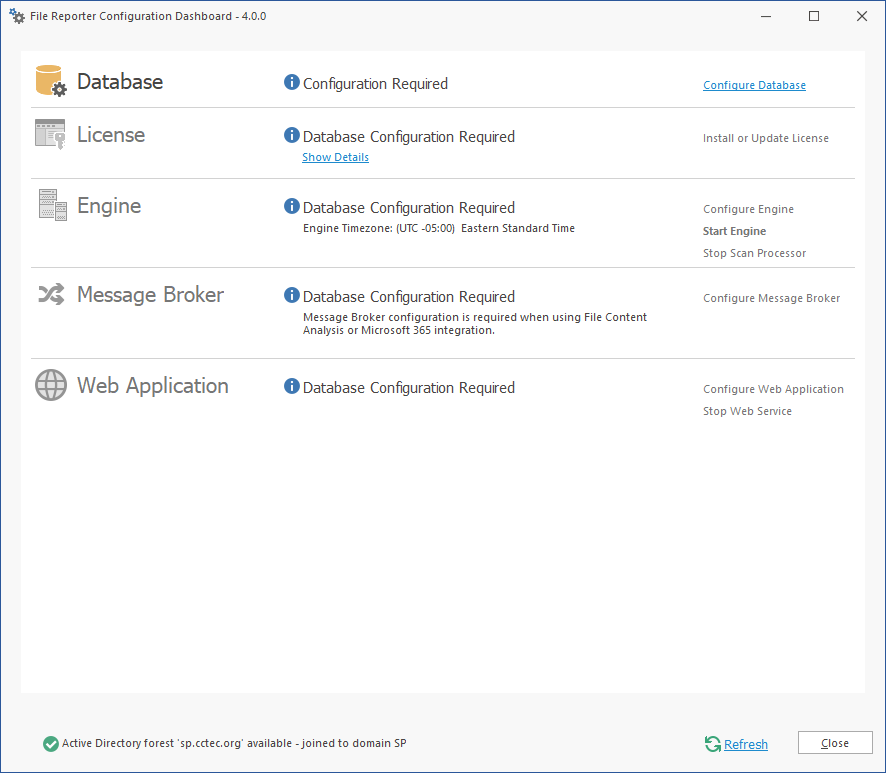Click the green Active Directory checkmark icon
This screenshot has width=886, height=773.
51,743
